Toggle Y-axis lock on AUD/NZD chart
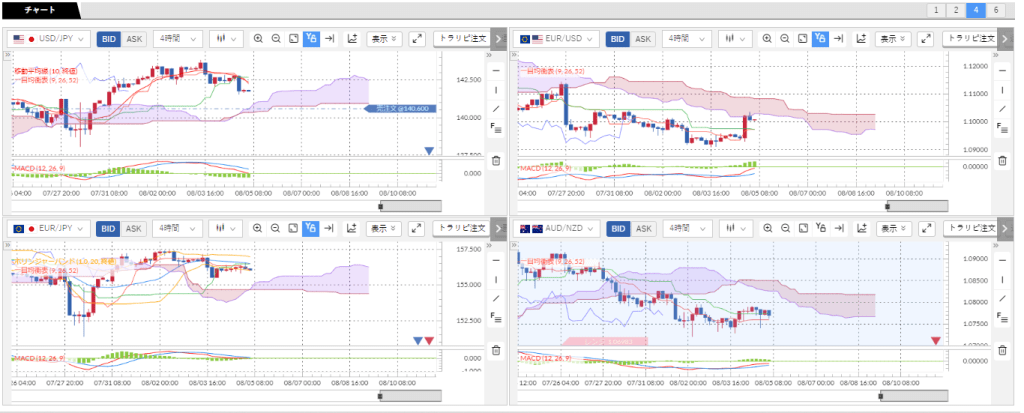Image resolution: width=1024 pixels, height=413 pixels. tap(820, 229)
